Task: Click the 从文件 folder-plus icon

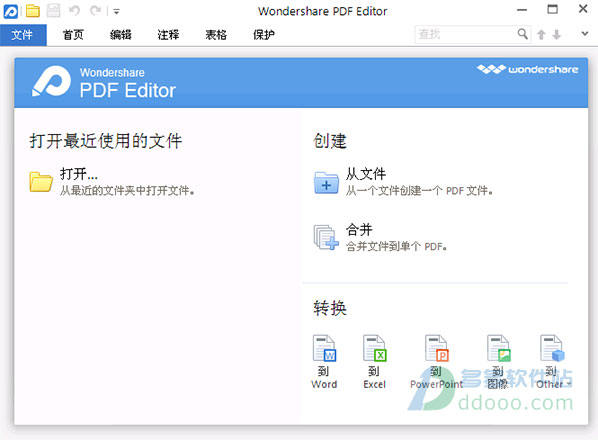Action: [326, 183]
